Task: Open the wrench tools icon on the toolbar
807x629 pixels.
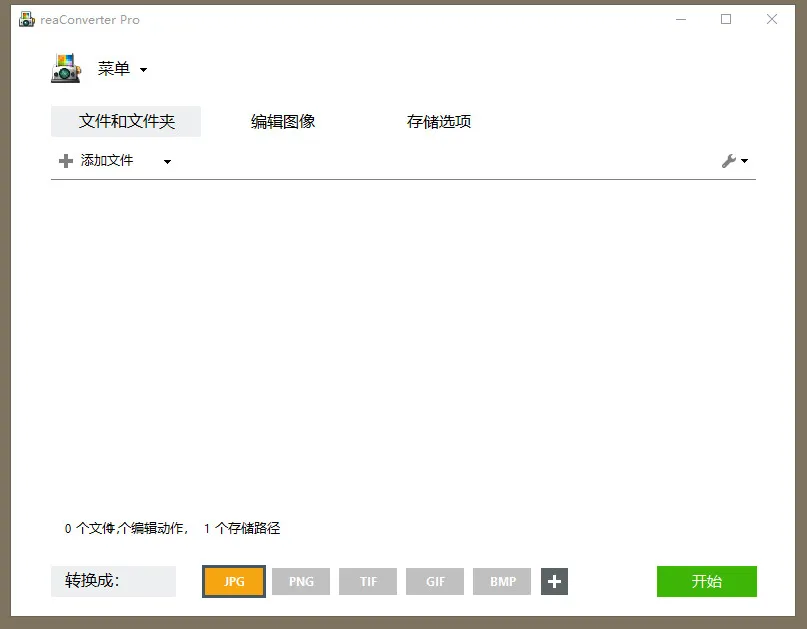Action: click(x=729, y=160)
